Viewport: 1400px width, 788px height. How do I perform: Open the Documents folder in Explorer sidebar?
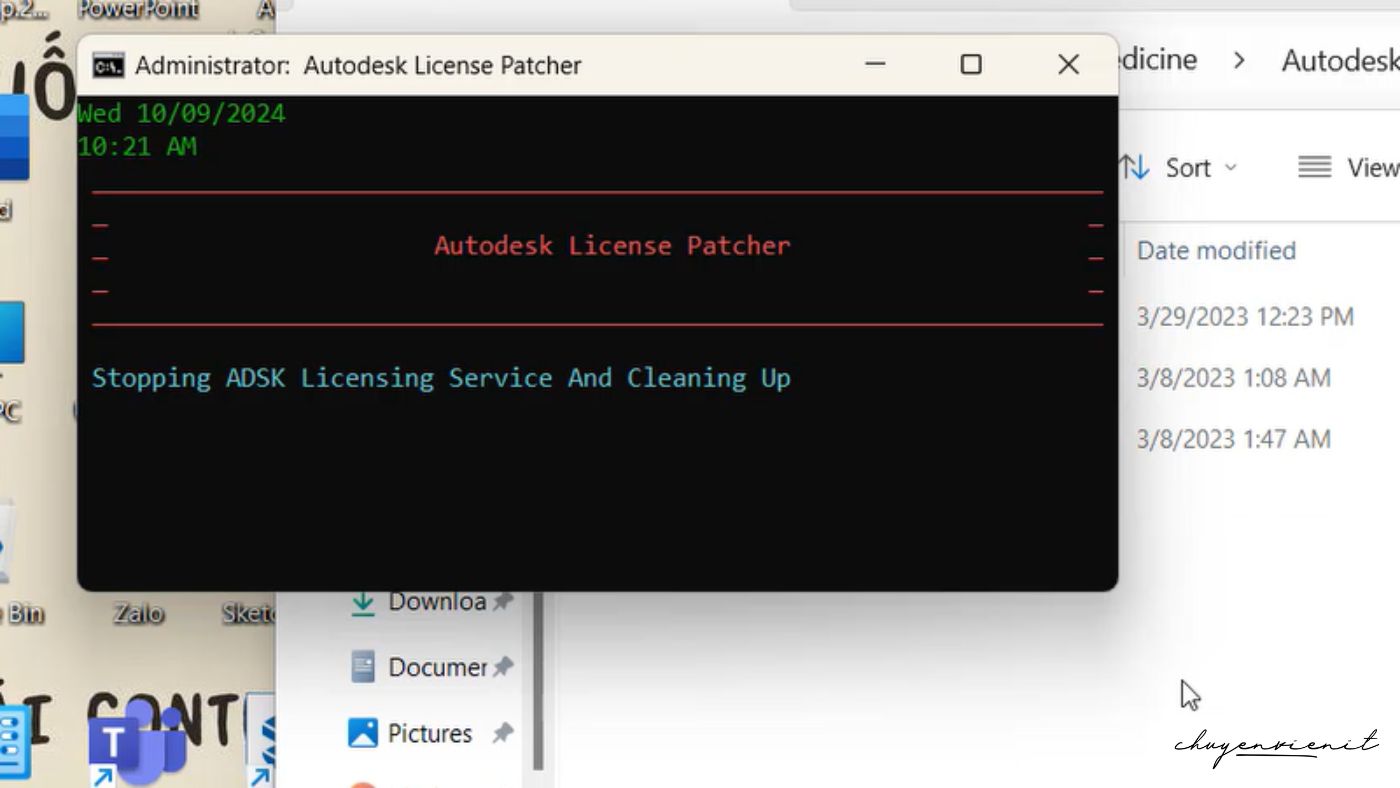point(437,667)
